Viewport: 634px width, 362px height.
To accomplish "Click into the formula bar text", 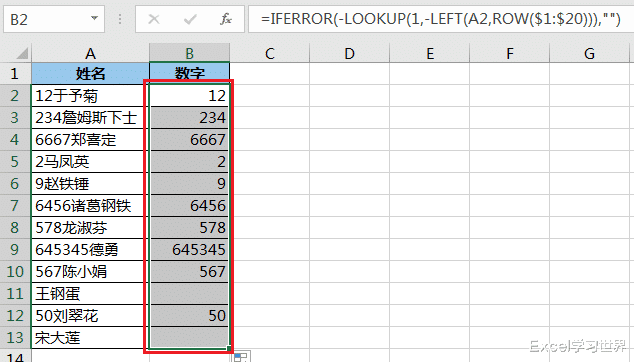I will (x=441, y=19).
